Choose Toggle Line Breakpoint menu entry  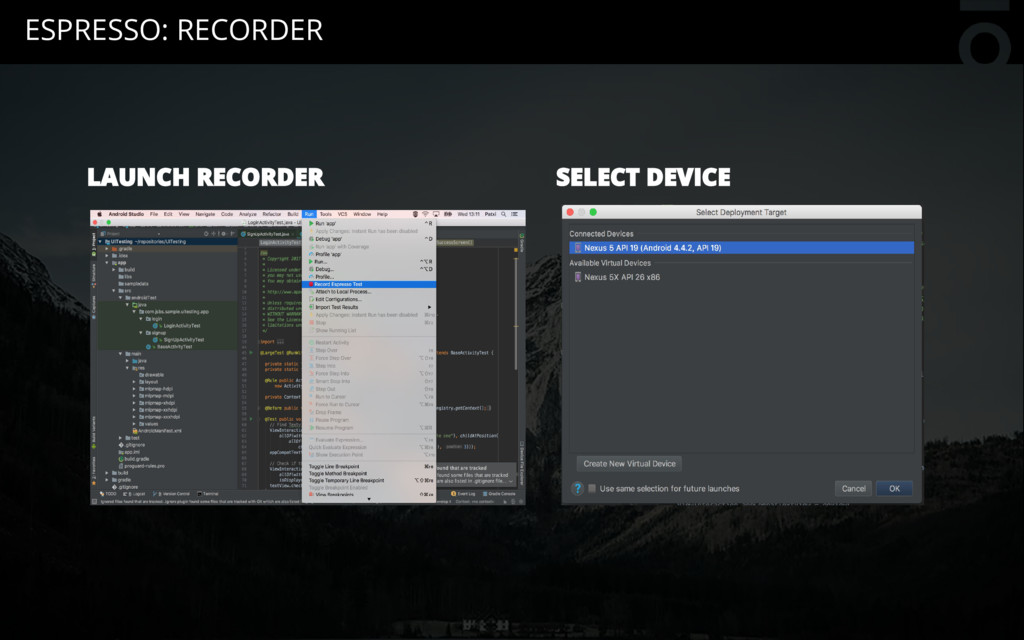coord(371,467)
